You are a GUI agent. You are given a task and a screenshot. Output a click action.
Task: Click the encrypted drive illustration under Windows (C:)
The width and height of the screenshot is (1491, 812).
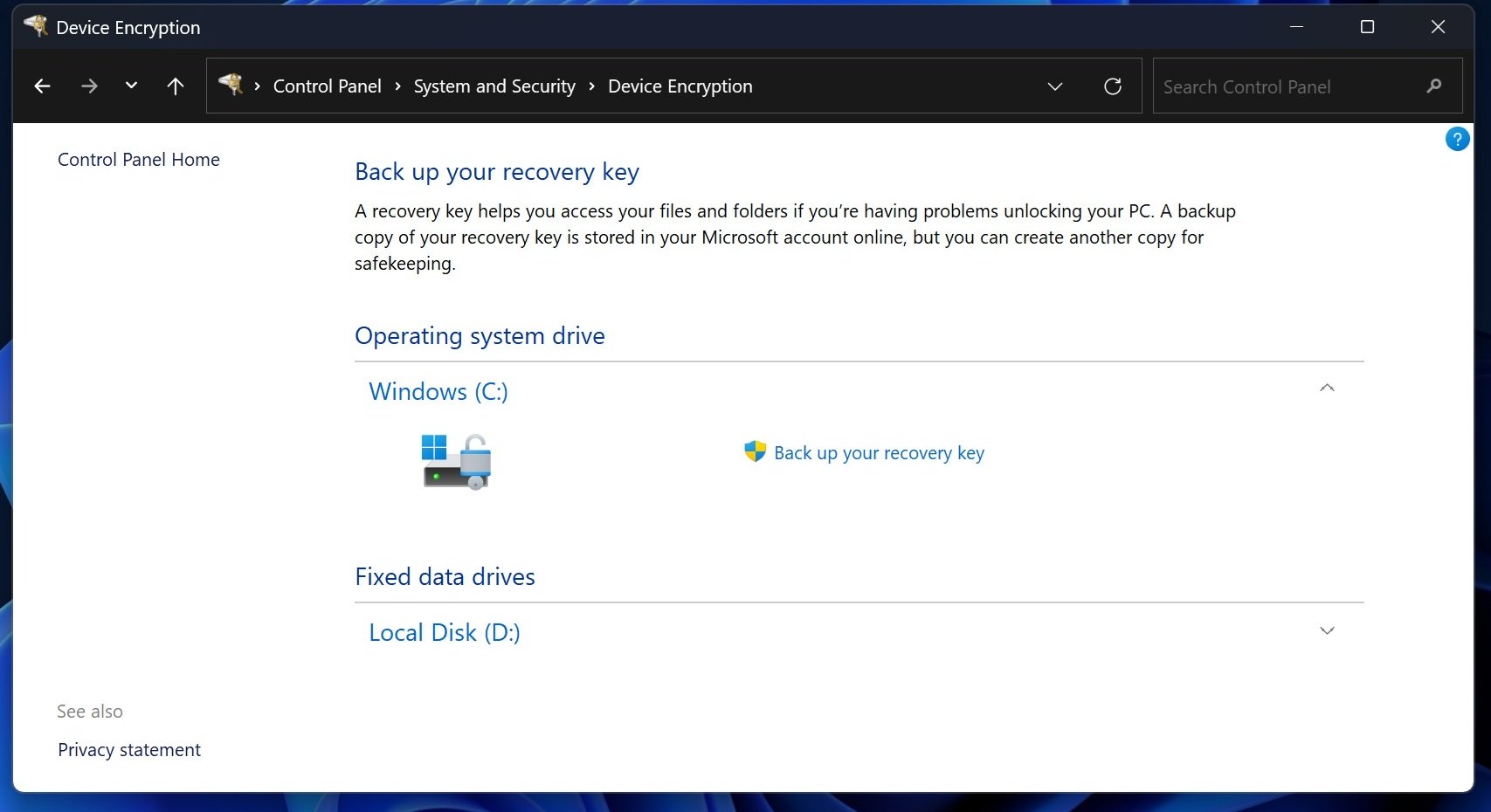[455, 462]
